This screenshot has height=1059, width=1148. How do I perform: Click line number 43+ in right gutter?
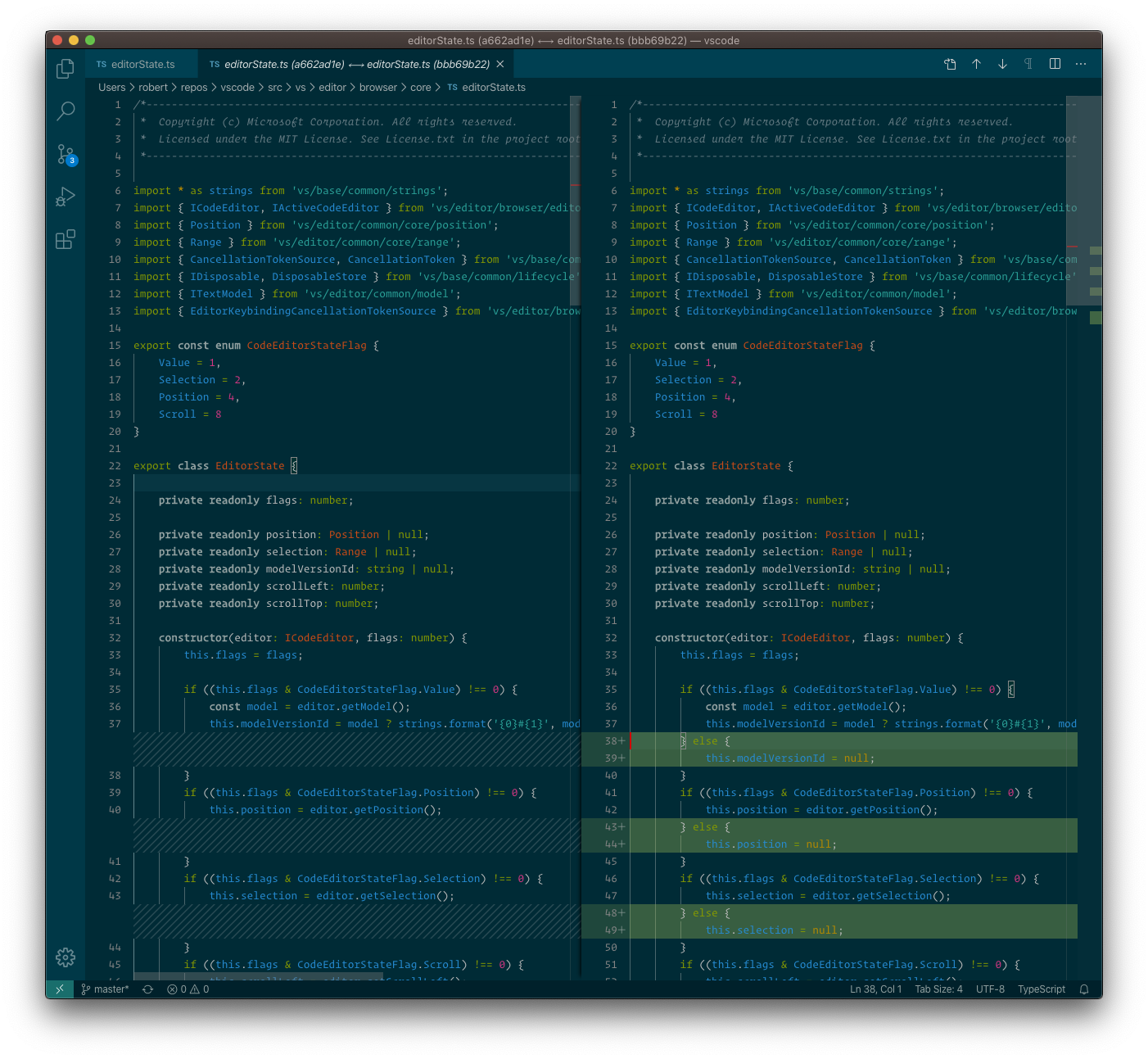click(615, 827)
